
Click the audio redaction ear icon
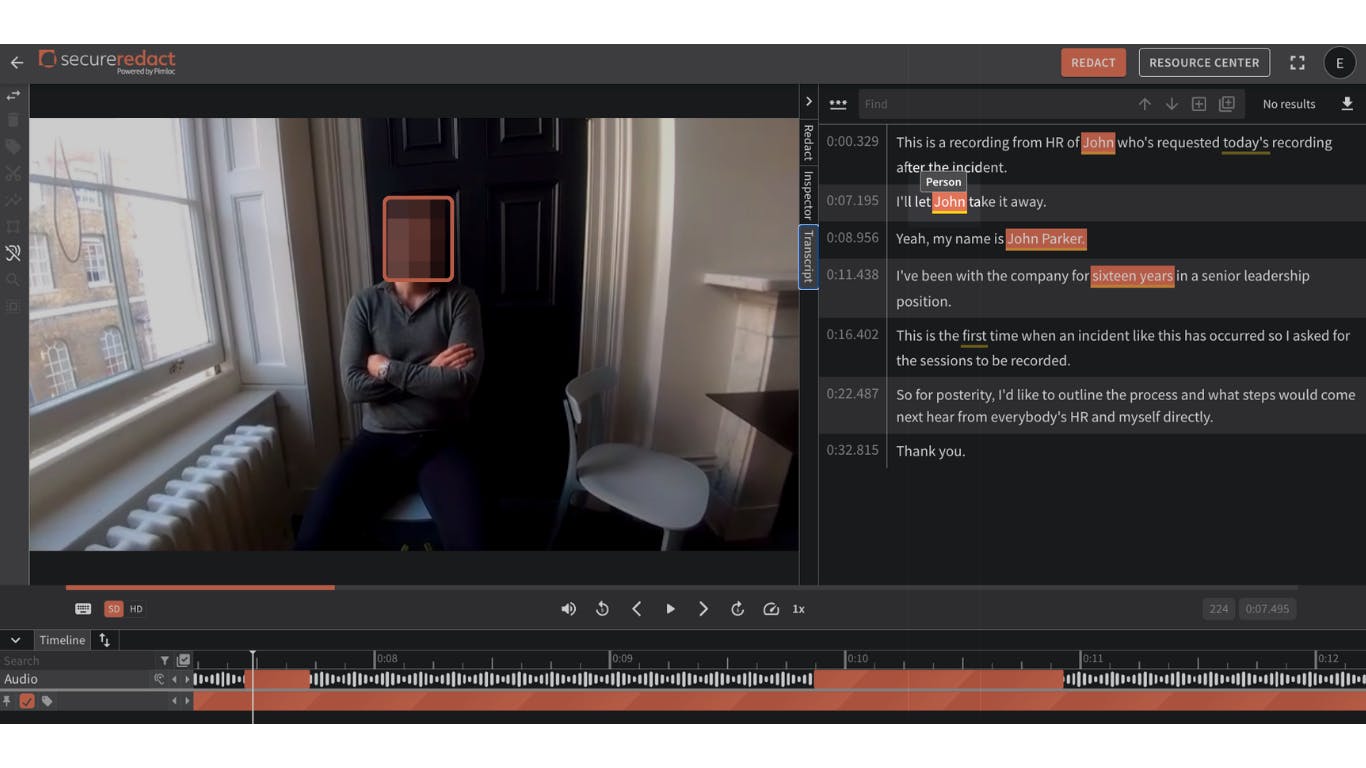tap(13, 253)
